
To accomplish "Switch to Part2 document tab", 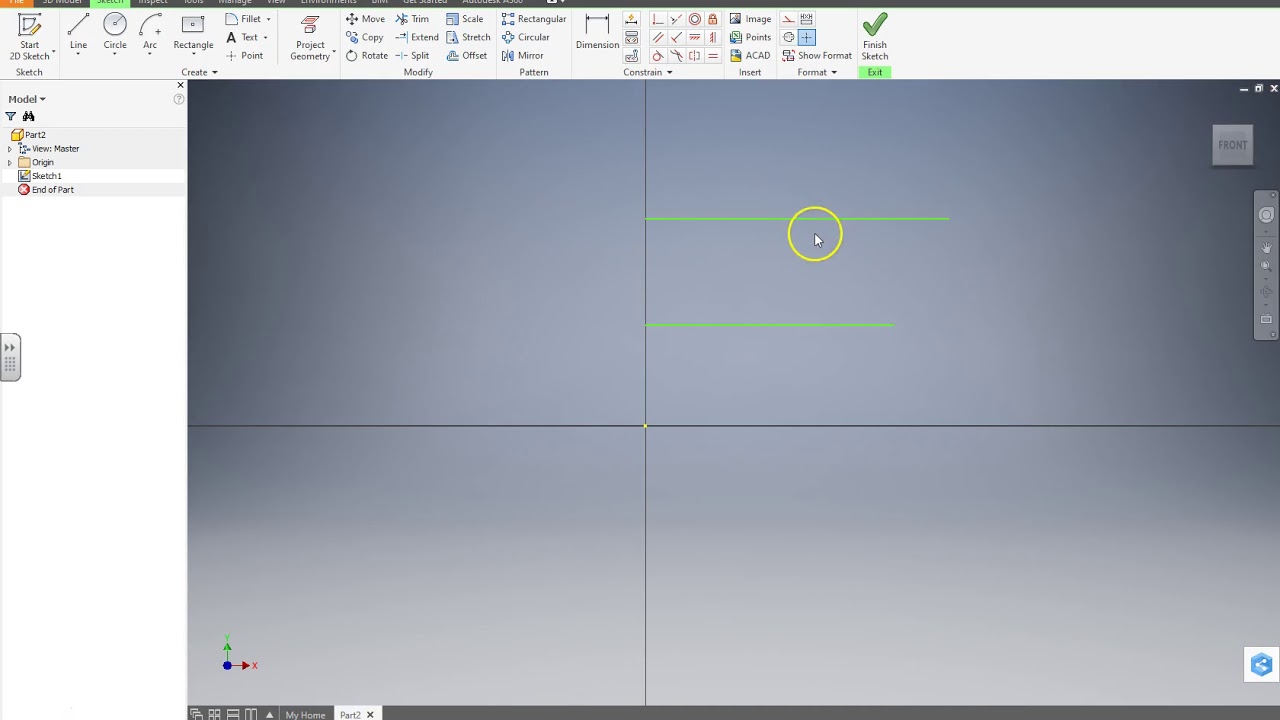I will click(x=349, y=715).
